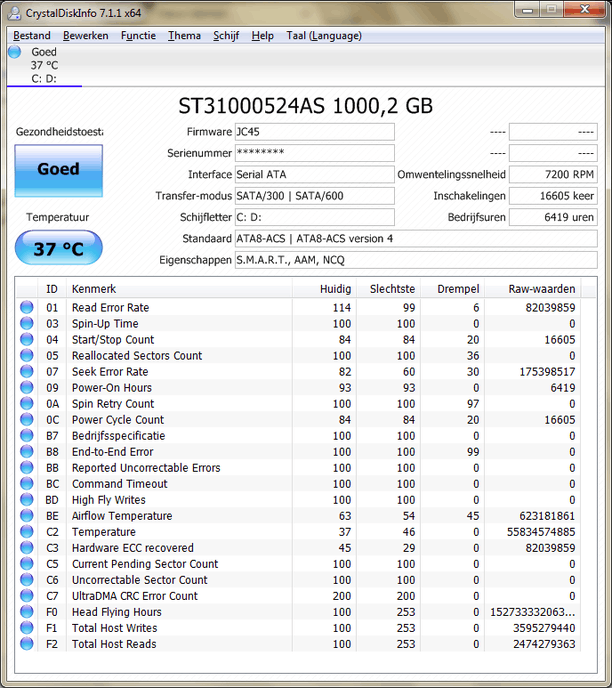Viewport: 612px width, 688px height.
Task: Click raw value 175398517 in Seek Error Rate row
Action: coord(547,372)
